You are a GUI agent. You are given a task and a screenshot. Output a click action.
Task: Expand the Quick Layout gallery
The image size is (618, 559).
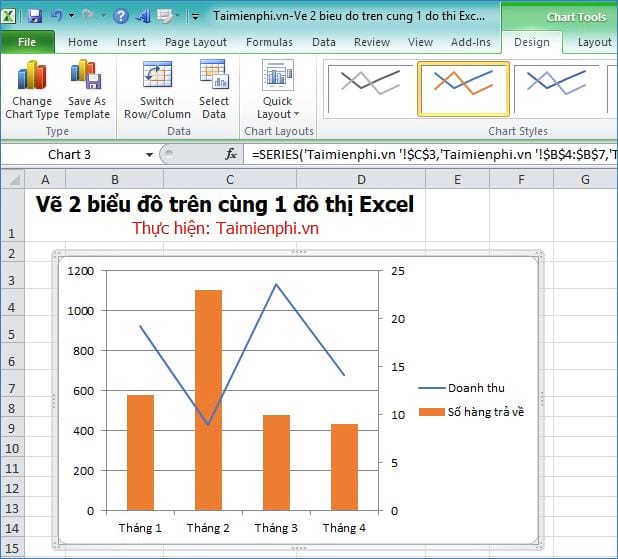tap(278, 90)
